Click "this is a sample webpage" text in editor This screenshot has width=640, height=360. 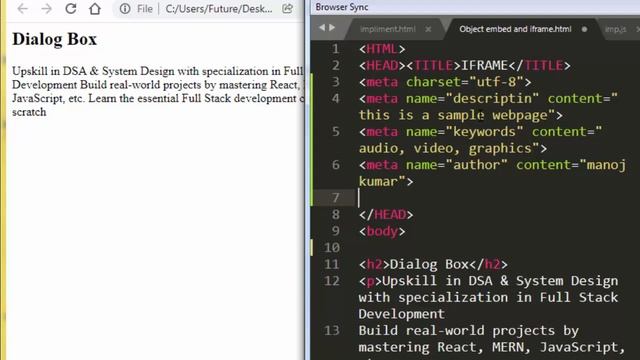coord(453,115)
